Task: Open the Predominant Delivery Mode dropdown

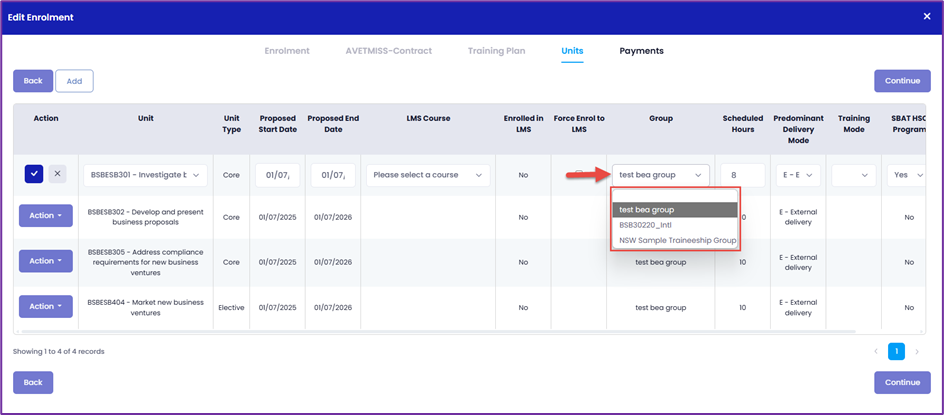Action: click(798, 175)
